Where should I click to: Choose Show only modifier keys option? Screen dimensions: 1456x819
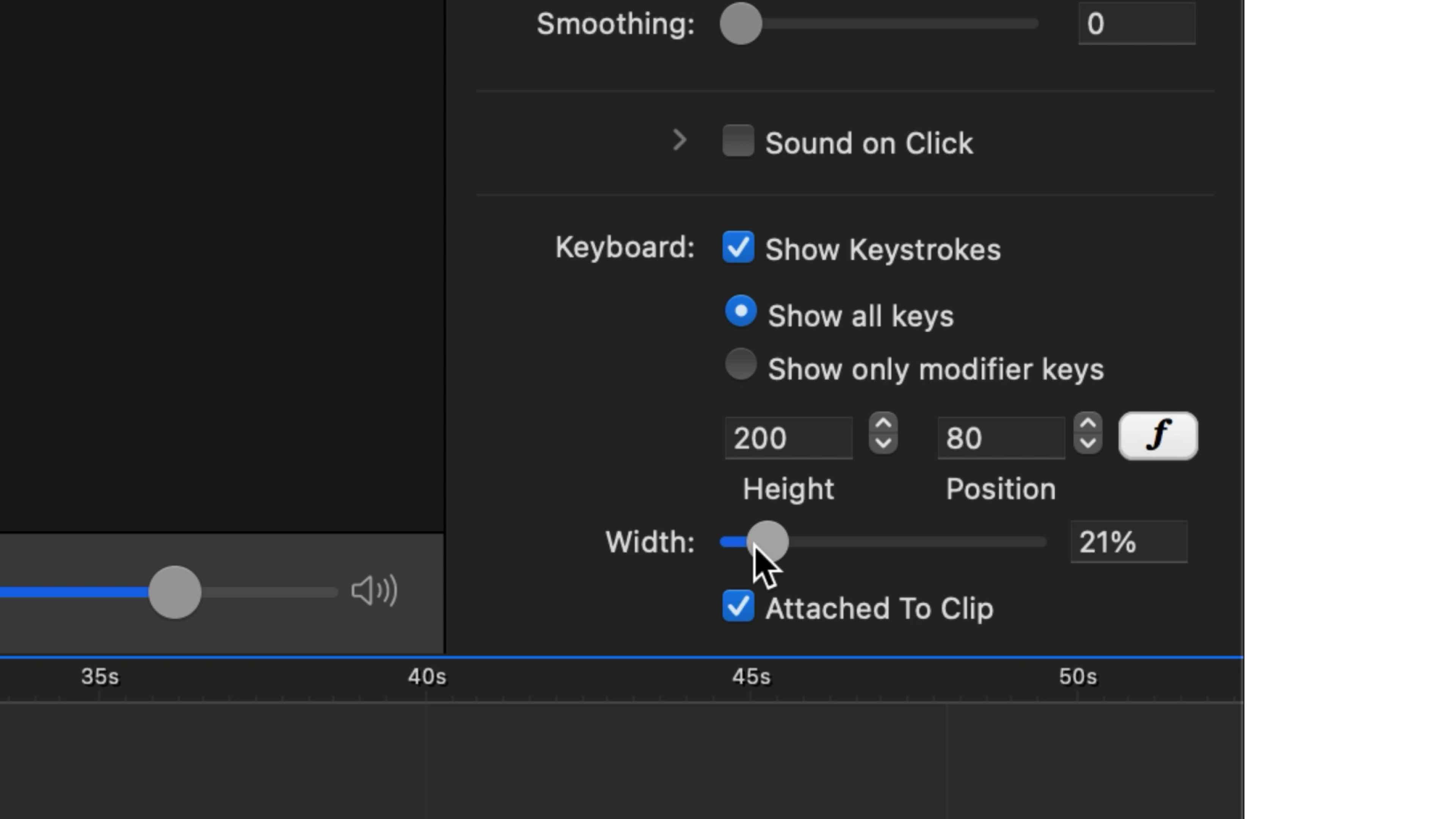[x=741, y=364]
